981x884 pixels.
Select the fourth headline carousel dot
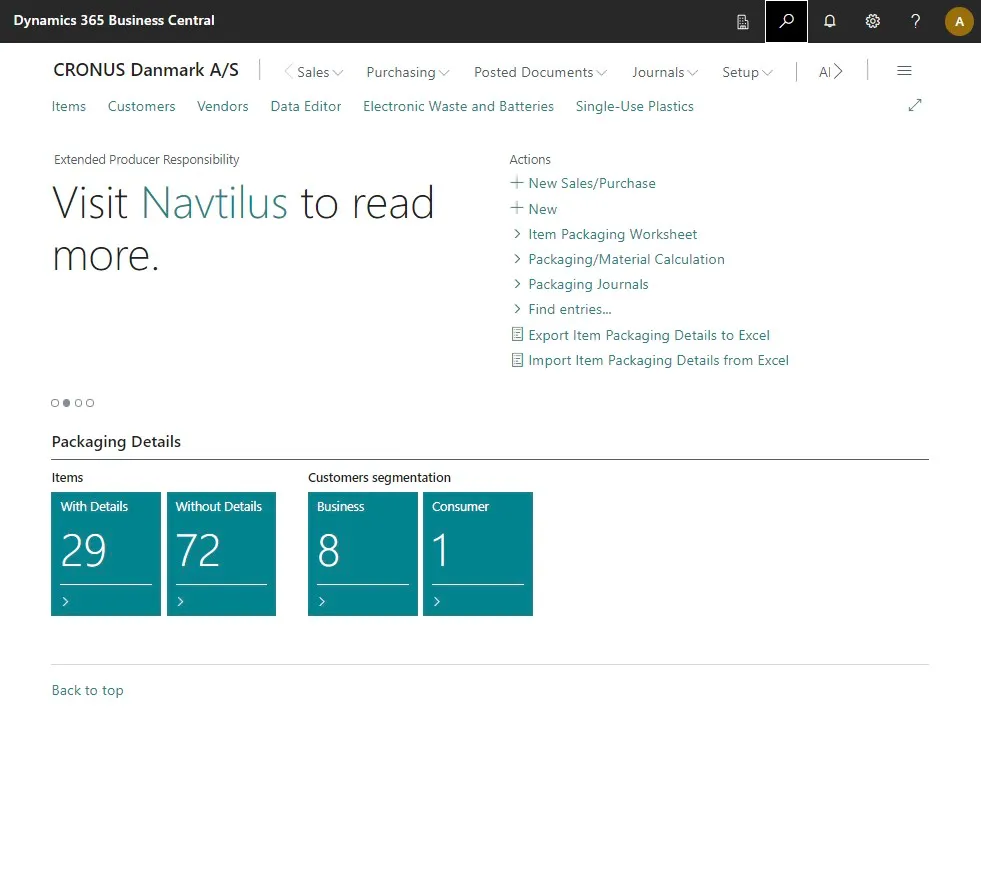(x=90, y=403)
